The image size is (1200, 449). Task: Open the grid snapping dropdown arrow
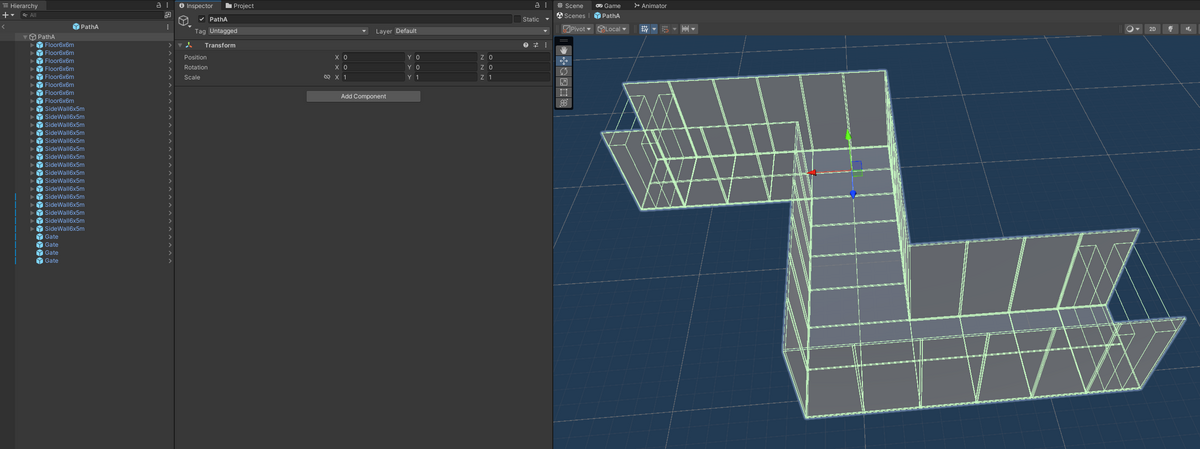tap(654, 29)
